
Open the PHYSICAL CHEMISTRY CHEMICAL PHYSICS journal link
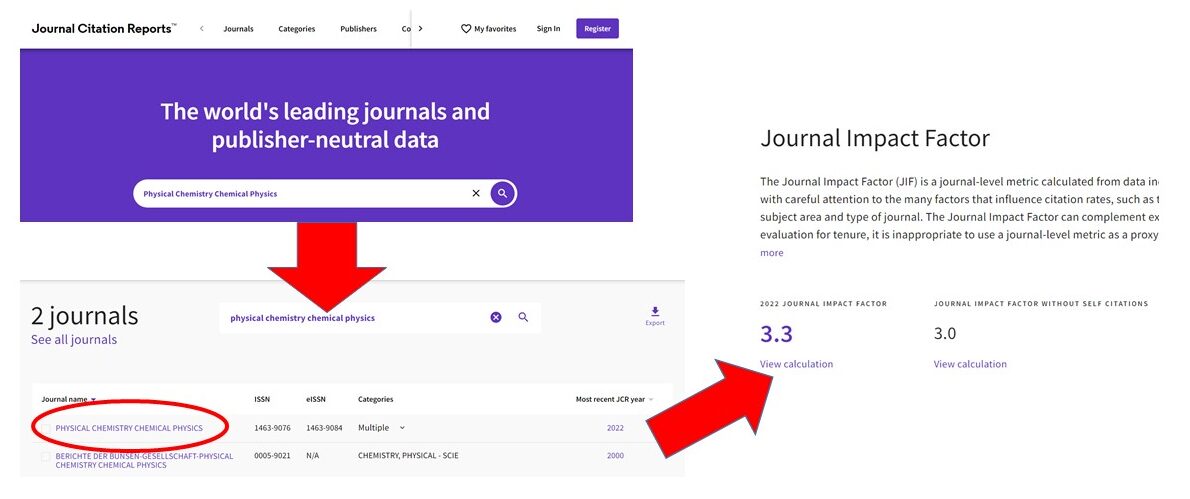point(129,428)
